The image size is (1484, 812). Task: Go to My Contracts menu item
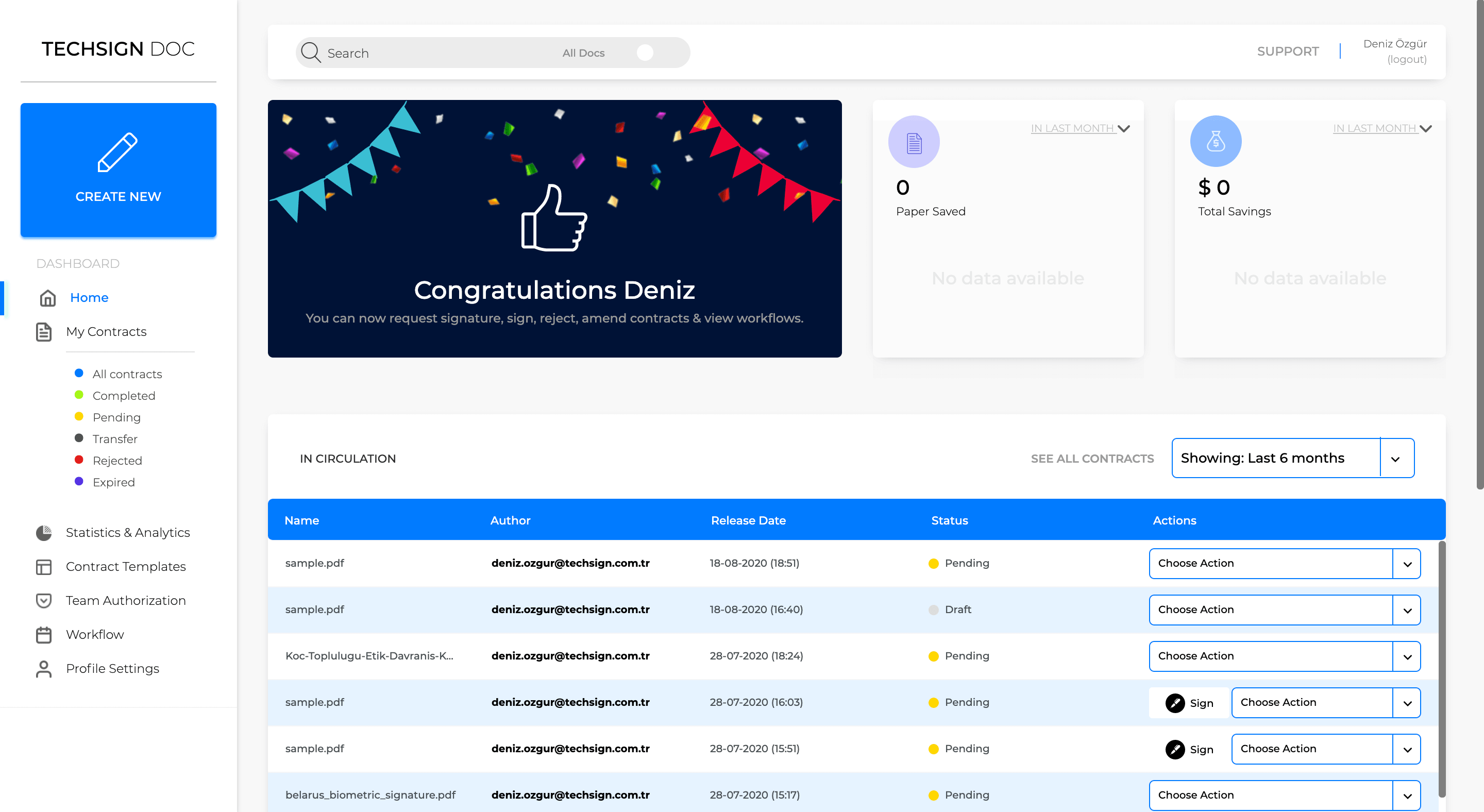106,332
